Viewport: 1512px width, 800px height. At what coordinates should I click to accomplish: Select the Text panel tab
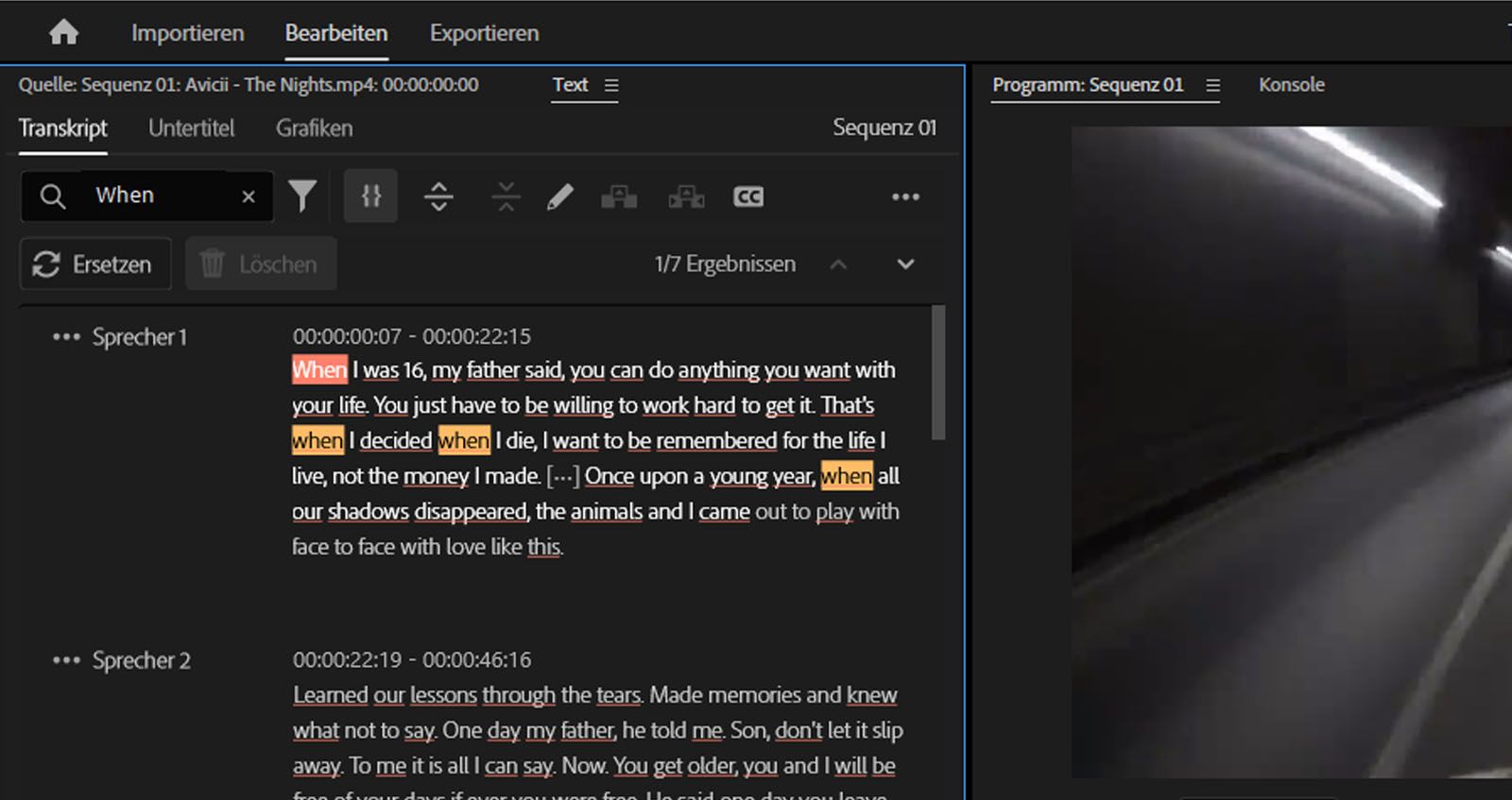tap(570, 85)
